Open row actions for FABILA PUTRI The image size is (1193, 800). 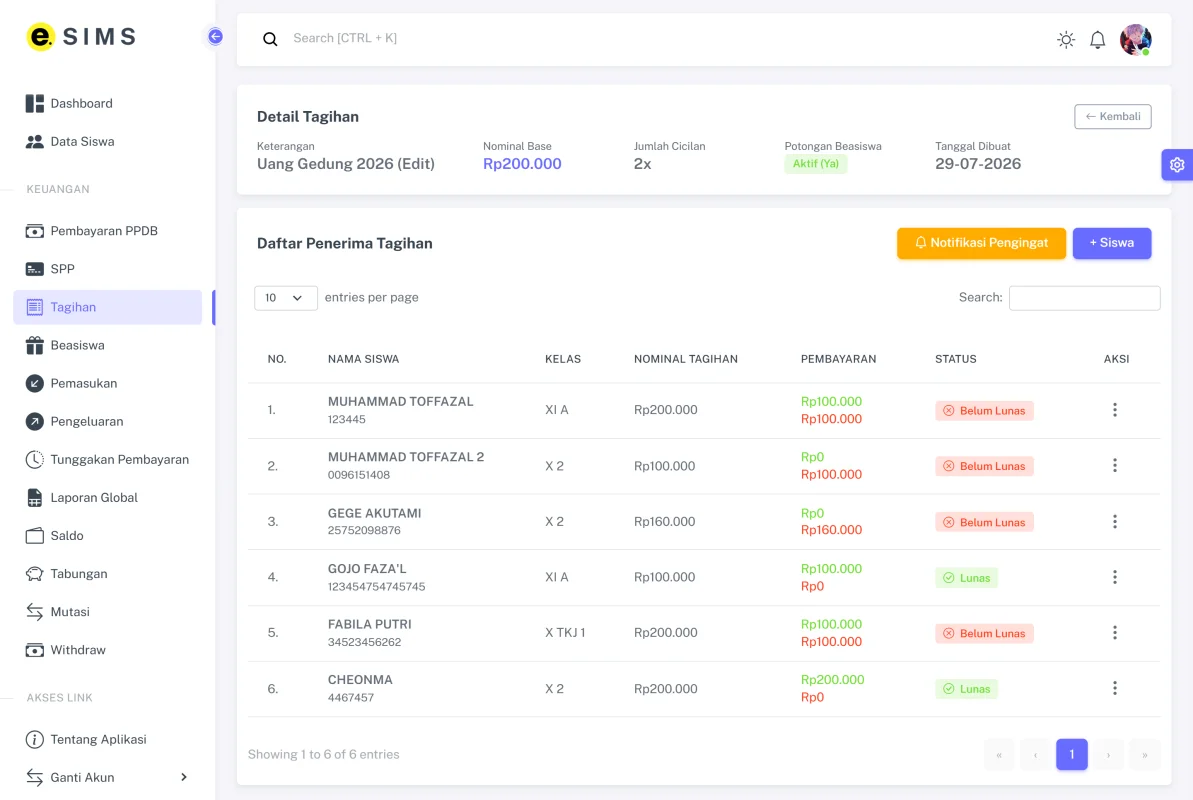(x=1115, y=633)
